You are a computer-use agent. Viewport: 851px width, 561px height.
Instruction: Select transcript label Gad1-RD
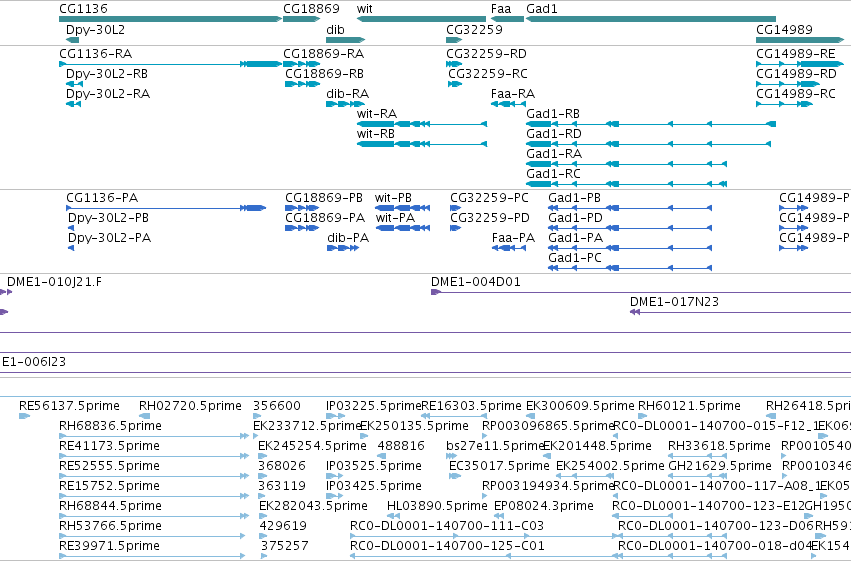coord(554,134)
